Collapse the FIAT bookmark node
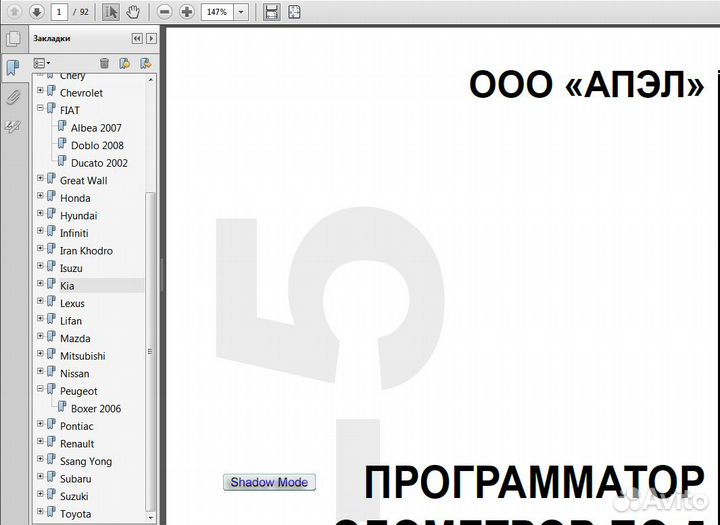The height and width of the screenshot is (525, 720). tap(40, 108)
